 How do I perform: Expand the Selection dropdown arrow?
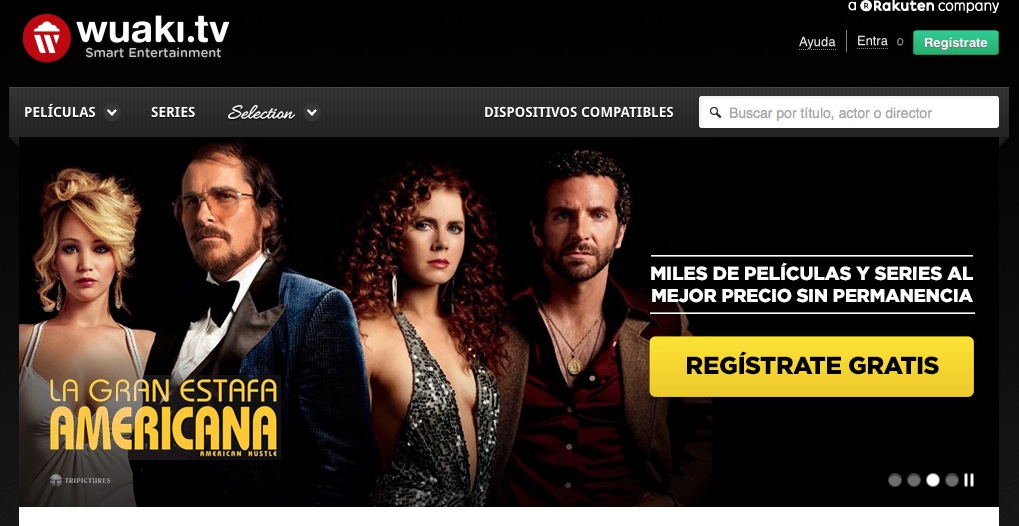tap(312, 112)
